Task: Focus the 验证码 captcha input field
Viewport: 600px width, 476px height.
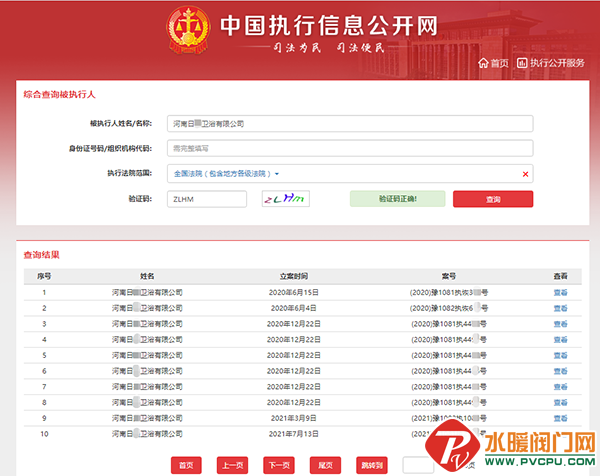Action: pos(207,199)
